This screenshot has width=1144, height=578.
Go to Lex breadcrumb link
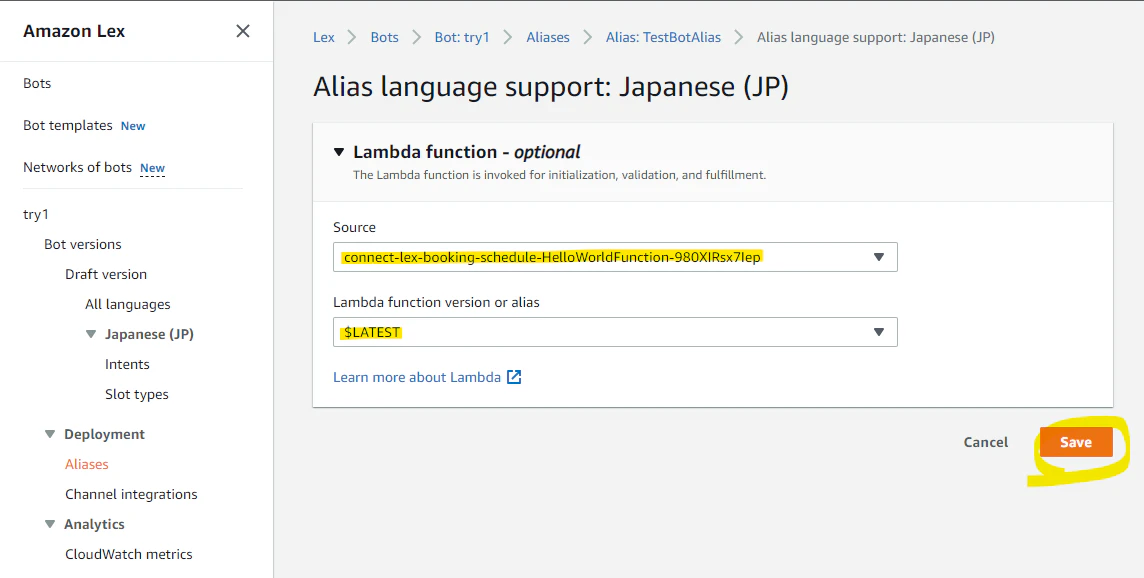point(324,37)
